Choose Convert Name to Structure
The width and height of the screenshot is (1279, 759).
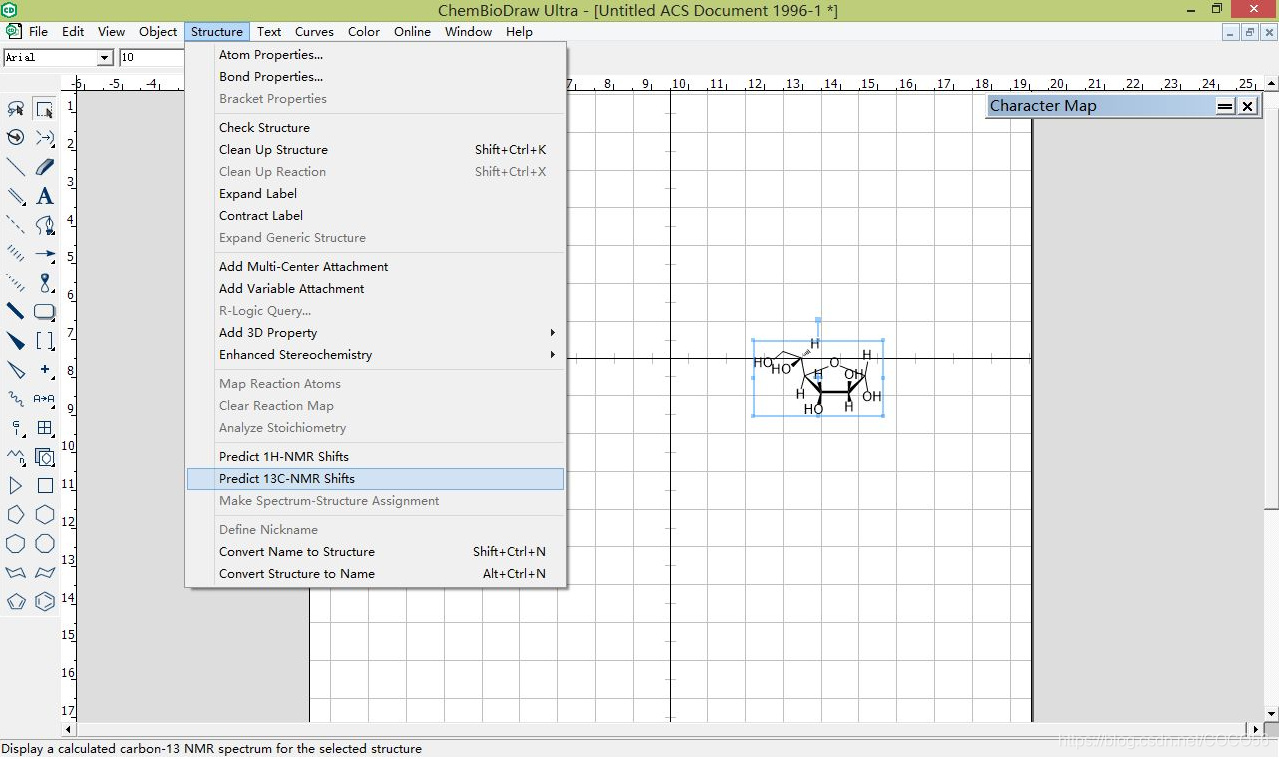click(376, 552)
